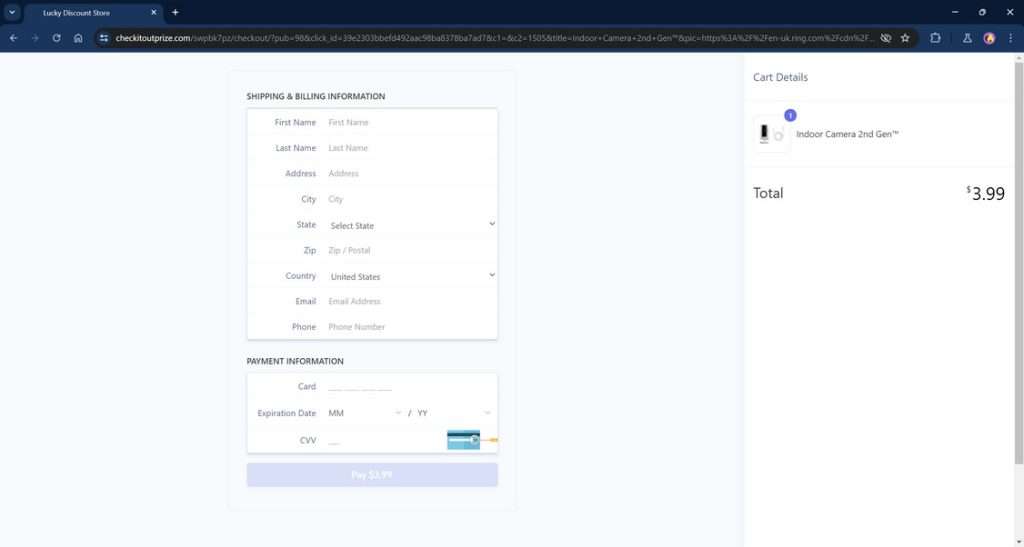
Task: Click the page vertical scrollbar
Action: 1019,264
